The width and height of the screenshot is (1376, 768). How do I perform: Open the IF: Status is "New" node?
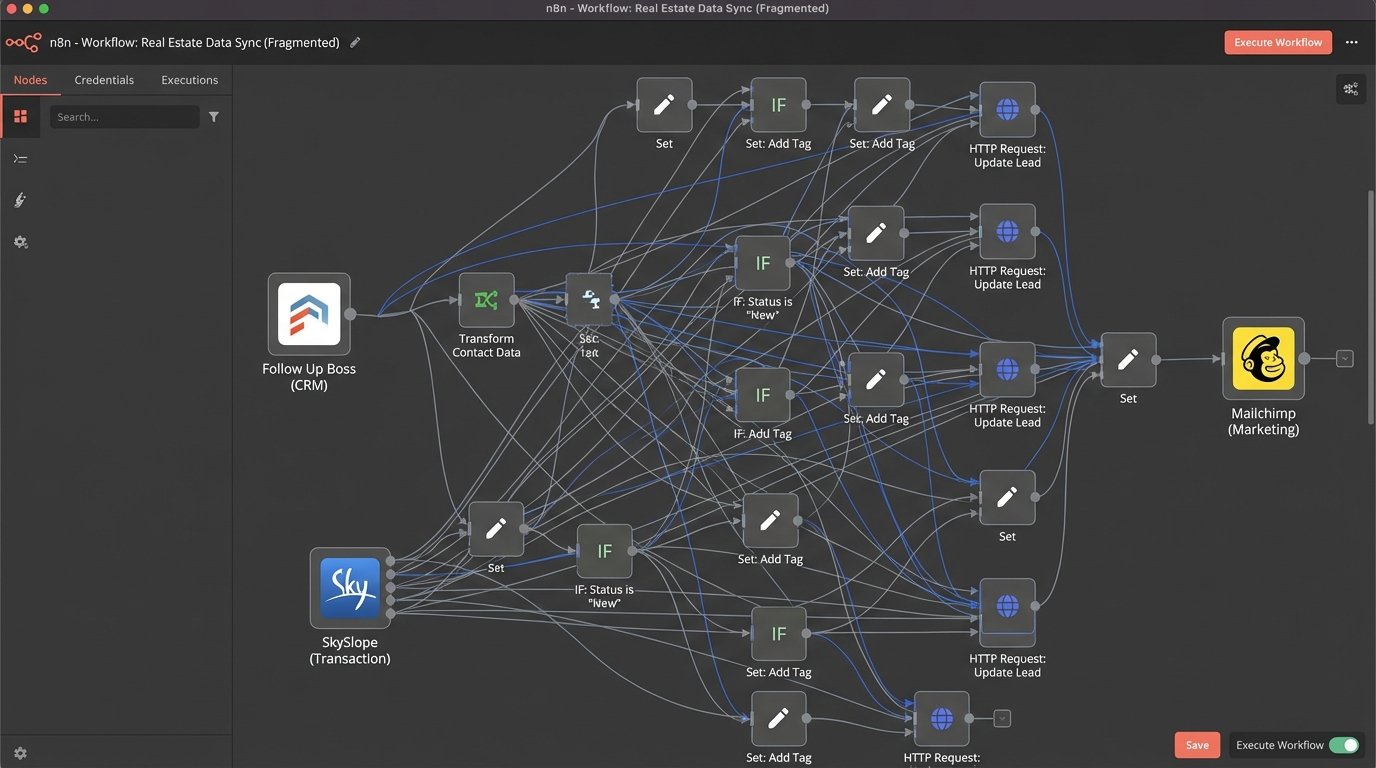763,263
